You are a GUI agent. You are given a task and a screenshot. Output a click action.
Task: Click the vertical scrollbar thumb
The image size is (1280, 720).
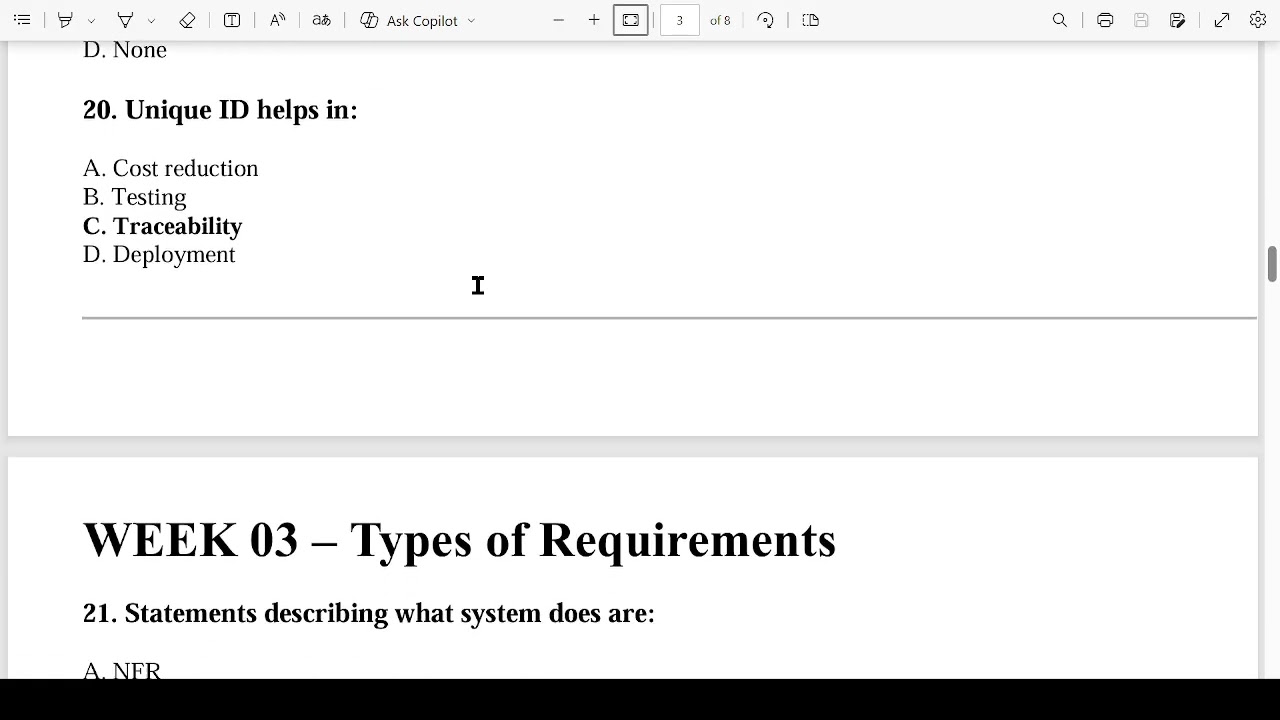1272,264
